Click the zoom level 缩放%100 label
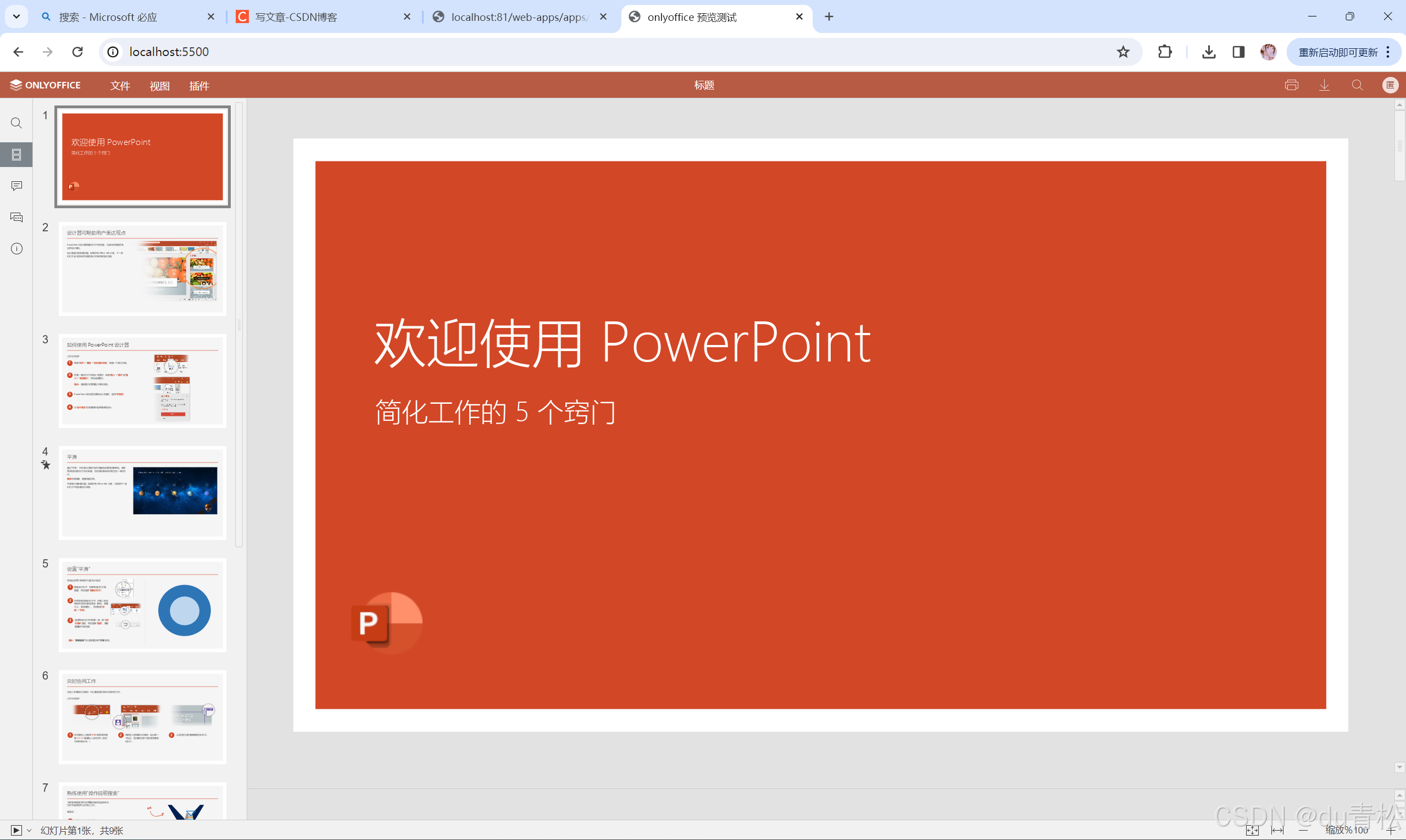The image size is (1406, 840). coord(1347,830)
